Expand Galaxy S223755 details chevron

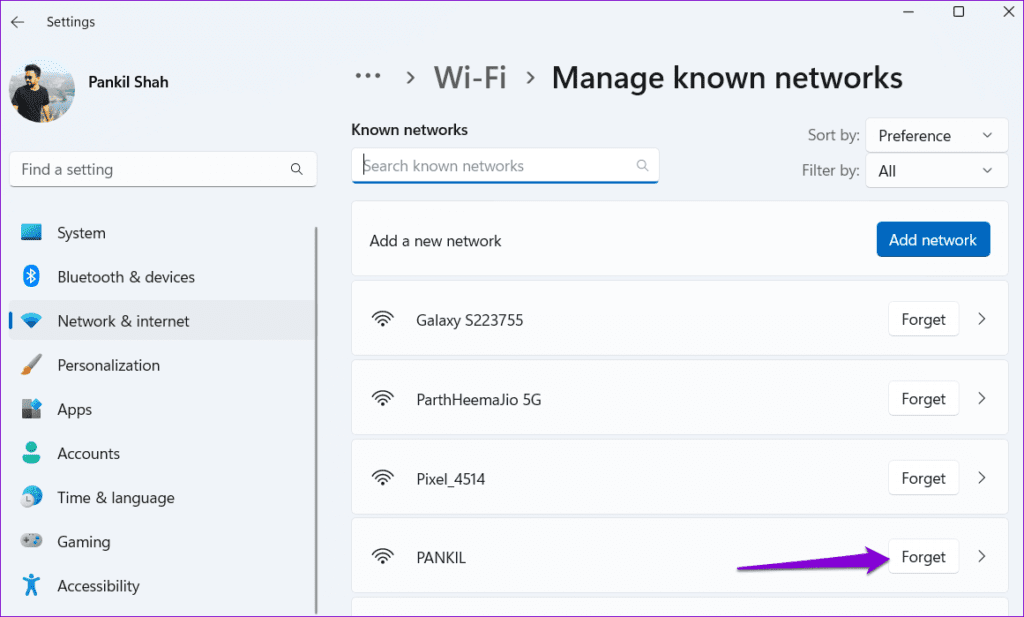coord(982,319)
